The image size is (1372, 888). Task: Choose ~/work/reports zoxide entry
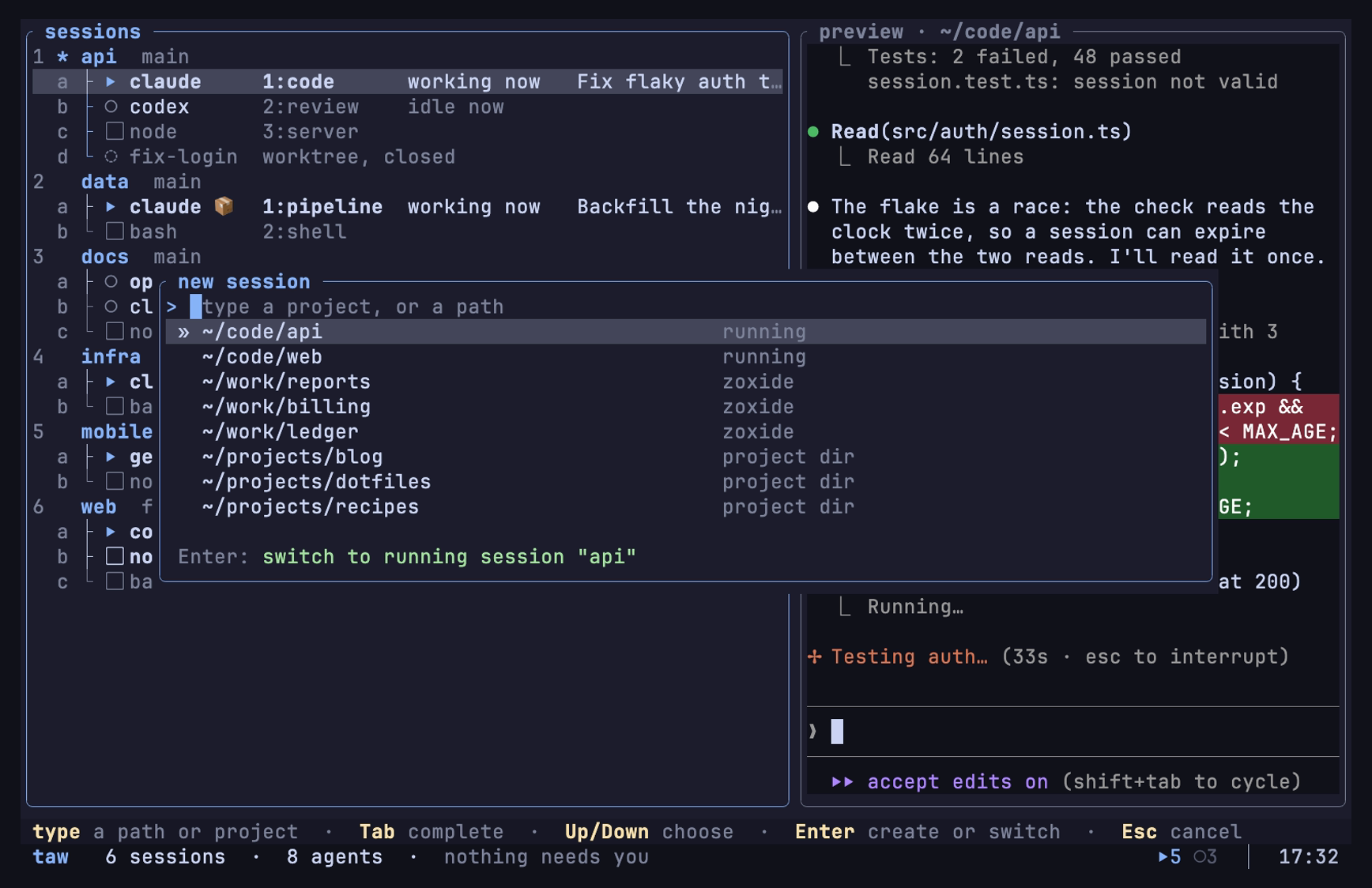pyautogui.click(x=686, y=382)
